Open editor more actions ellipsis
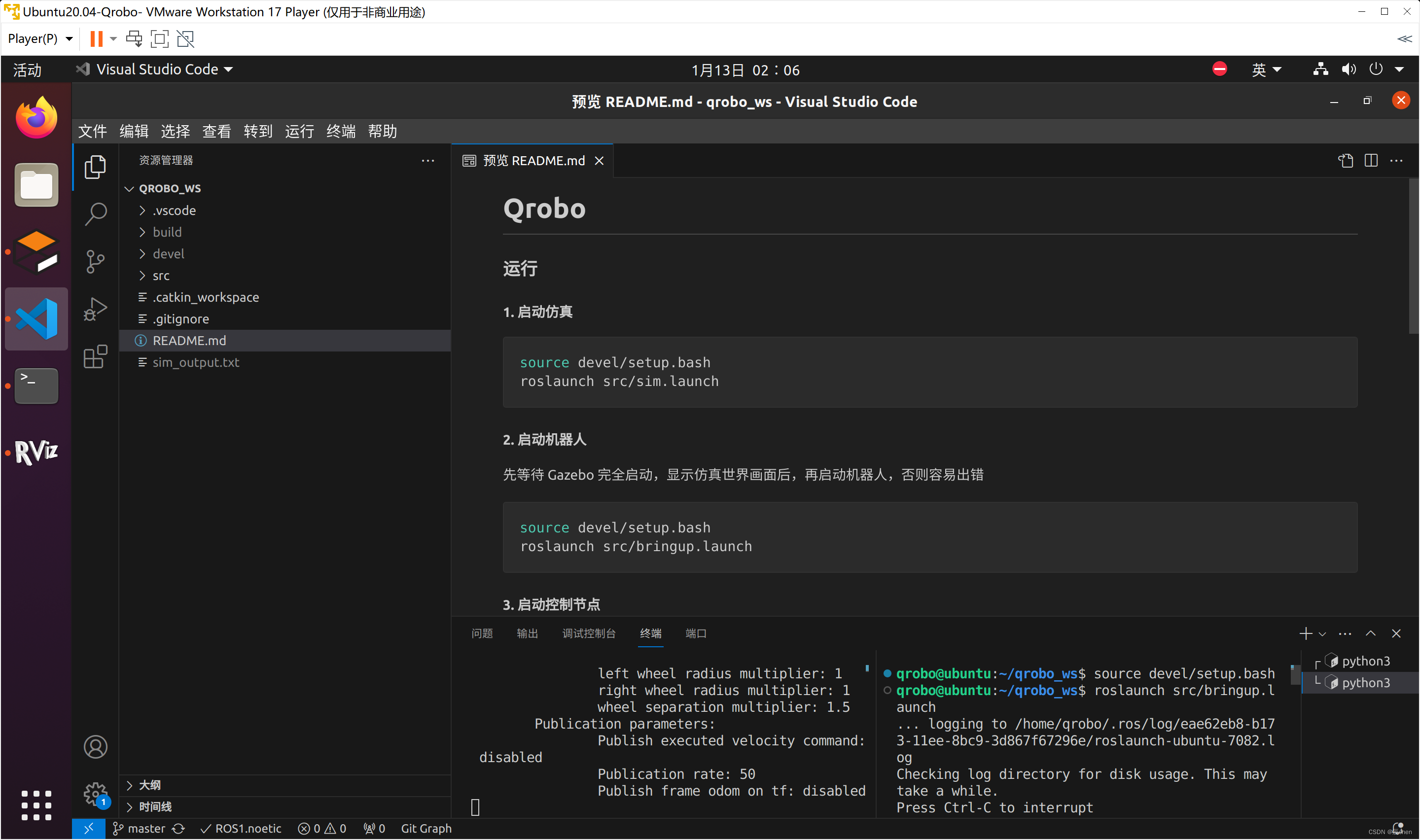 1396,161
